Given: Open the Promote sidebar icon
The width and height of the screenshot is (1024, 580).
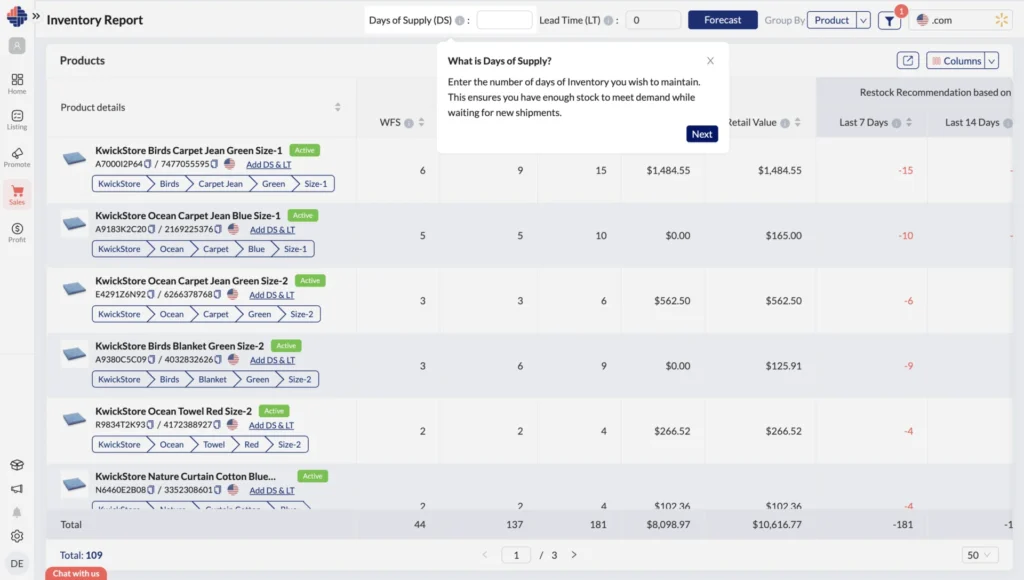Looking at the screenshot, I should point(17,157).
